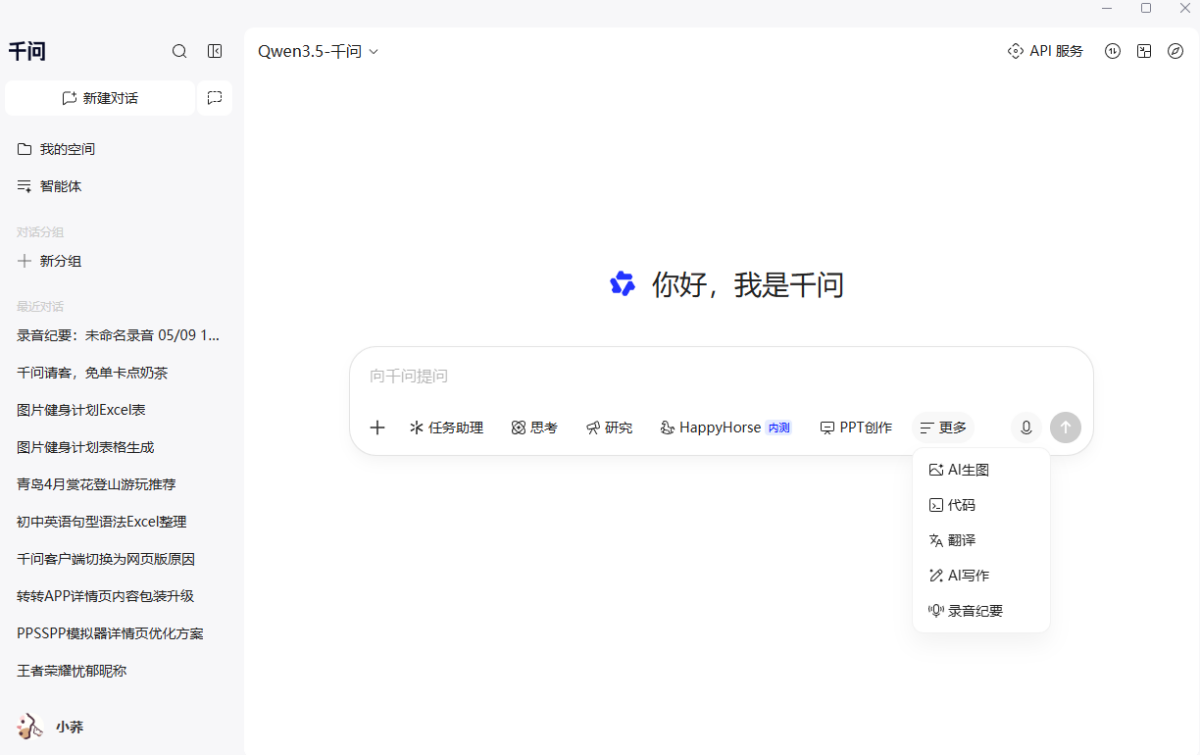Open API 服务 link
Viewport: 1200px width, 755px height.
[1045, 51]
